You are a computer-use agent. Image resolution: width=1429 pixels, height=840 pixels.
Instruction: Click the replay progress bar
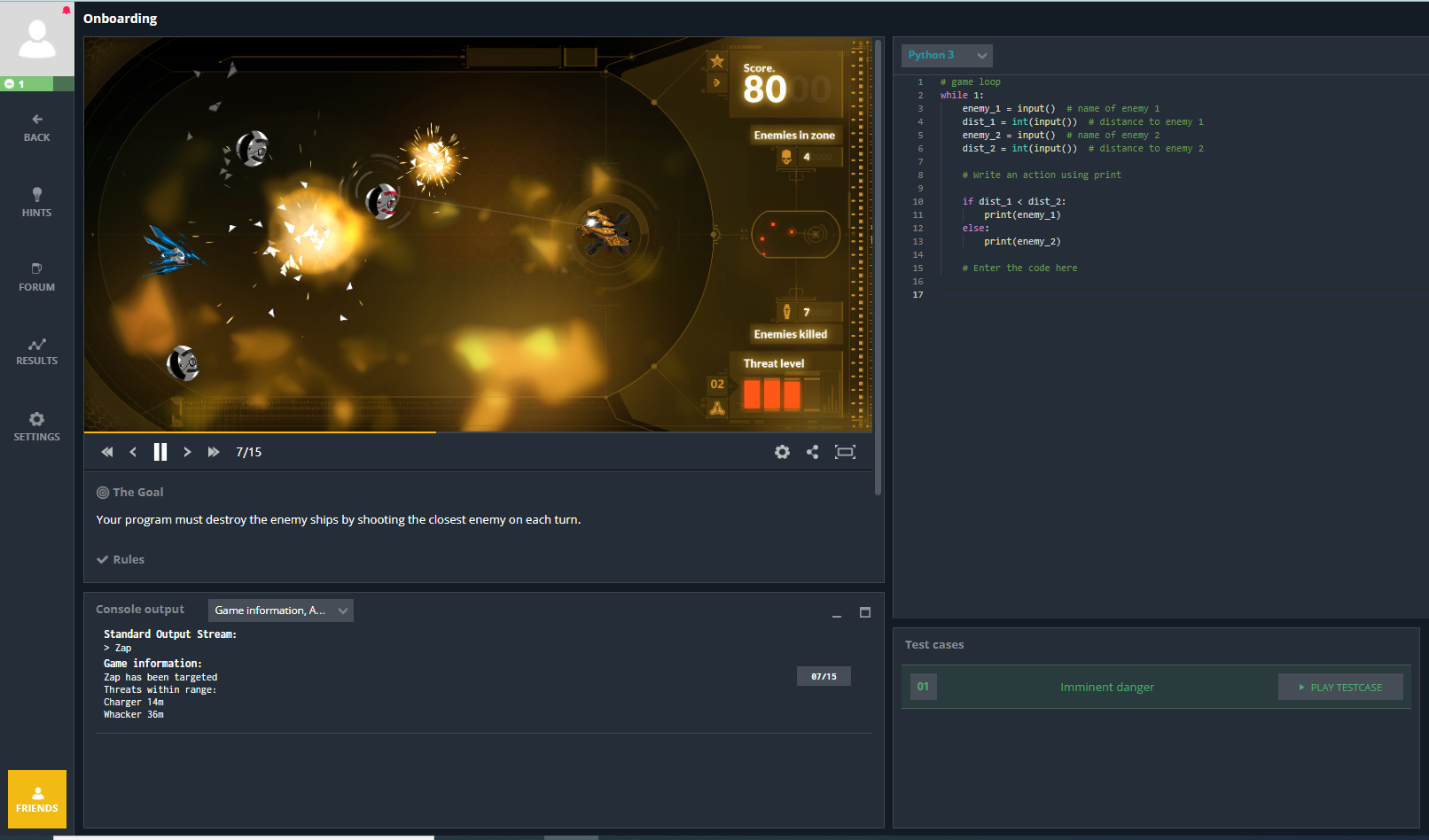479,432
